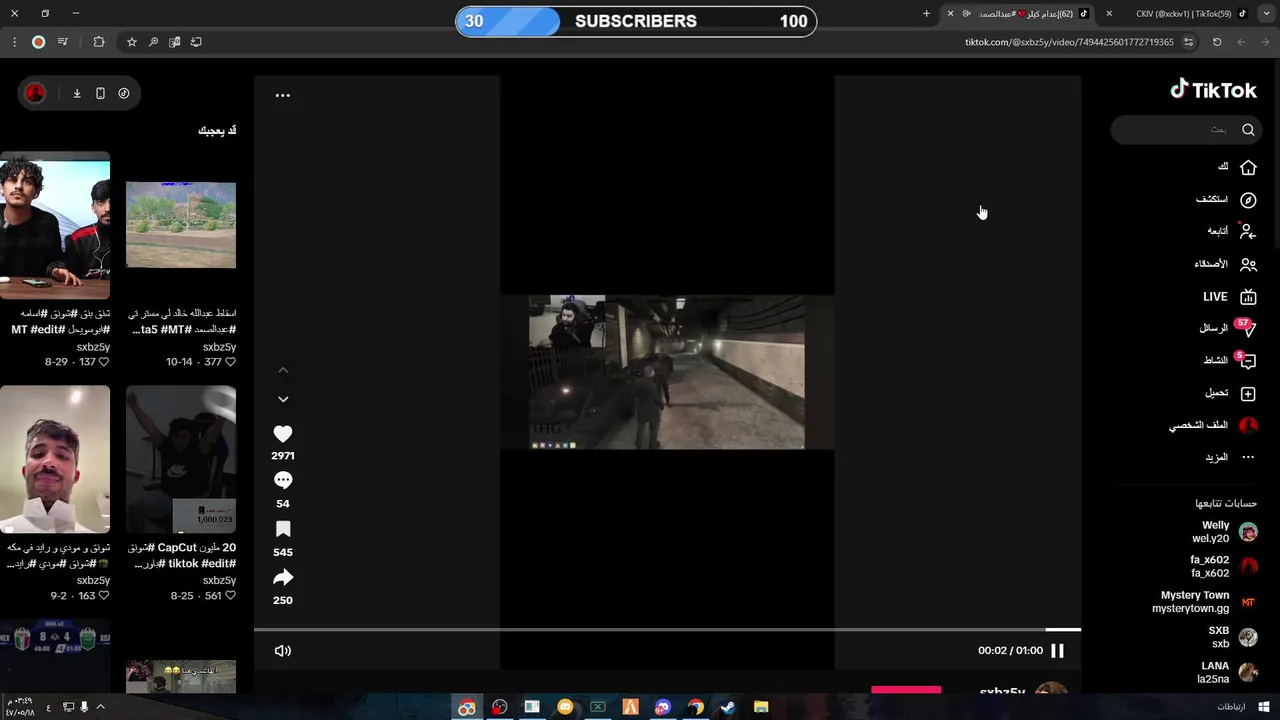Toggle the microphone tray icon
The height and width of the screenshot is (720, 1280).
[84, 707]
